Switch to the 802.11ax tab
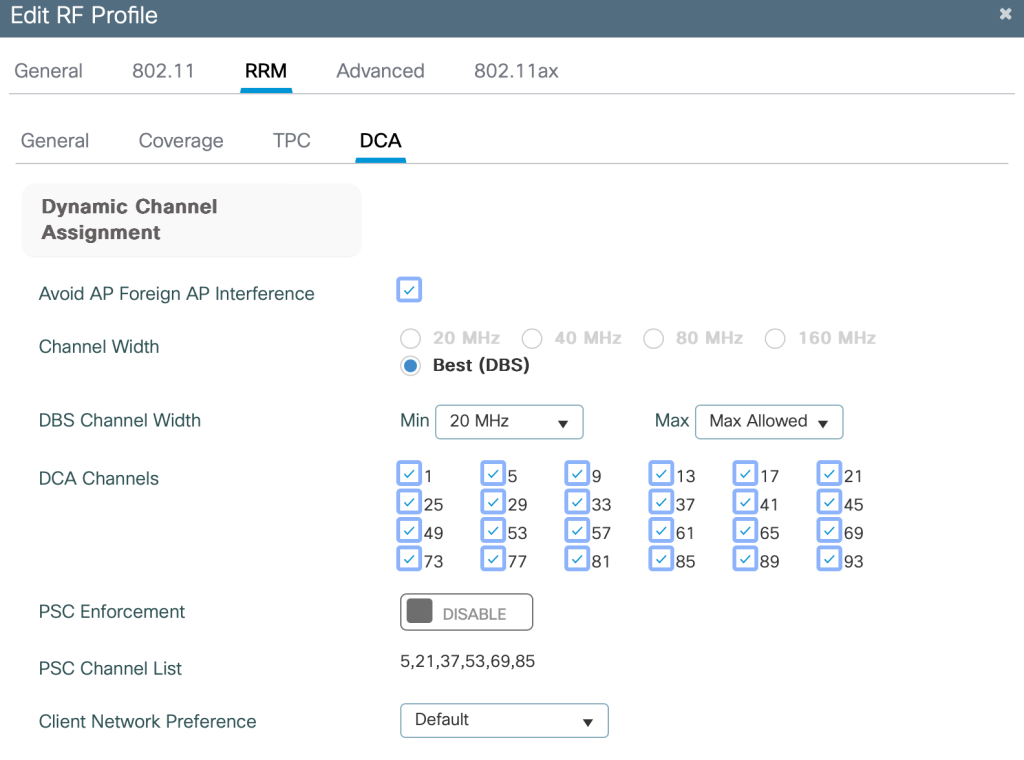The height and width of the screenshot is (760, 1024). coord(516,71)
